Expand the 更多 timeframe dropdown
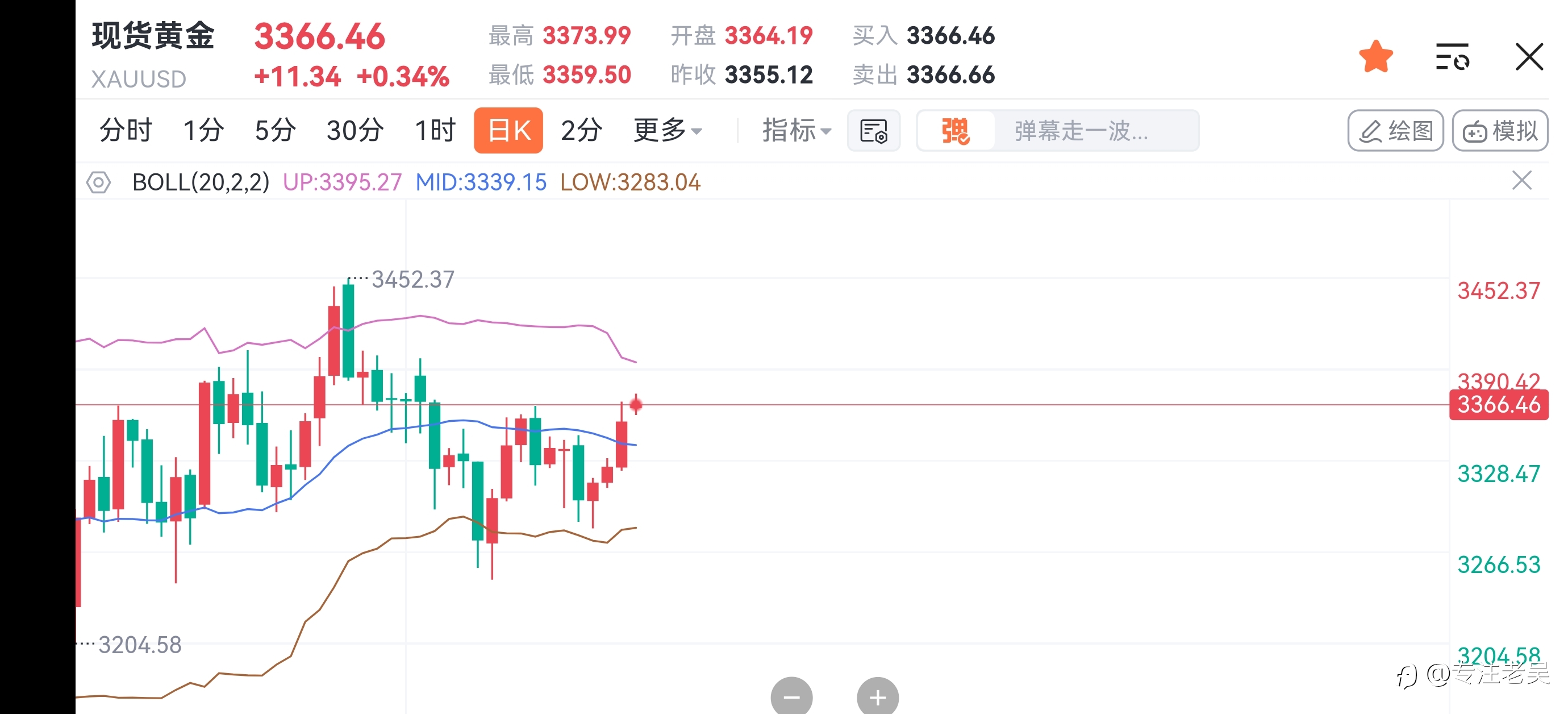1568x714 pixels. (x=668, y=130)
